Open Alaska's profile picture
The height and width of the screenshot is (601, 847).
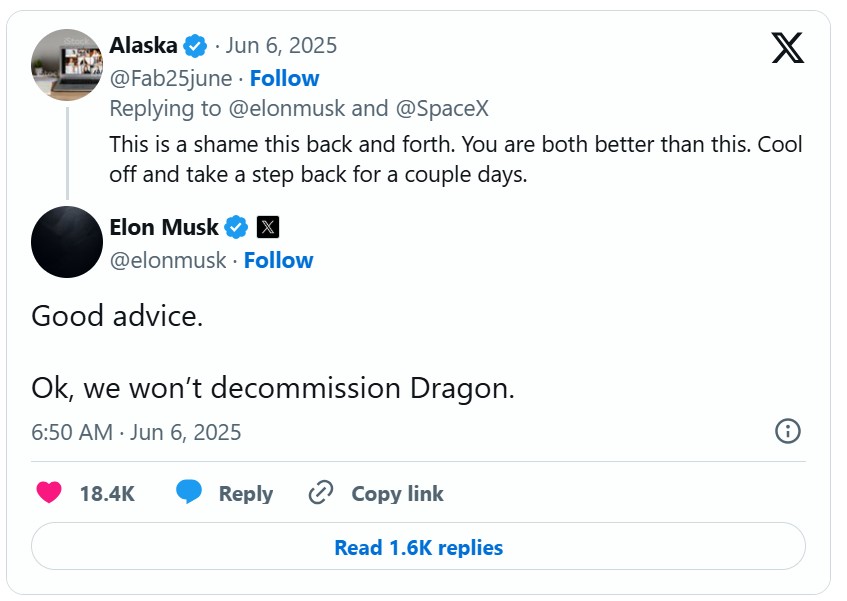[67, 65]
